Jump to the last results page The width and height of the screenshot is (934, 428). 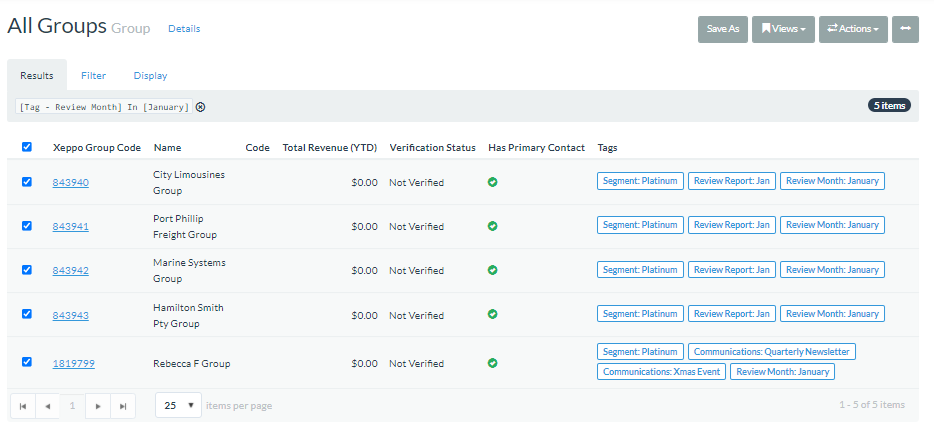122,405
